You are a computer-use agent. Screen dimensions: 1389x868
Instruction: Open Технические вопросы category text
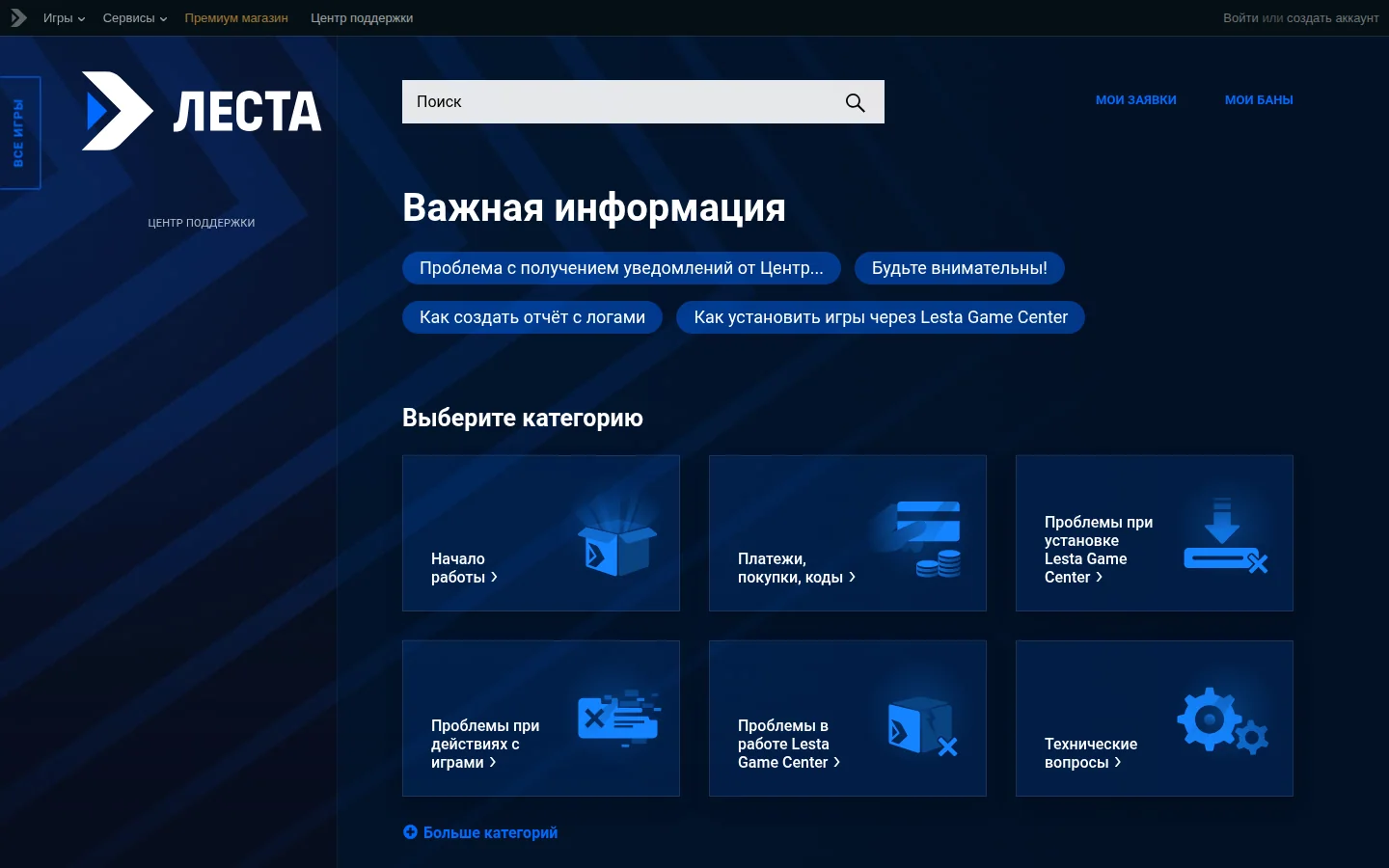(1091, 753)
